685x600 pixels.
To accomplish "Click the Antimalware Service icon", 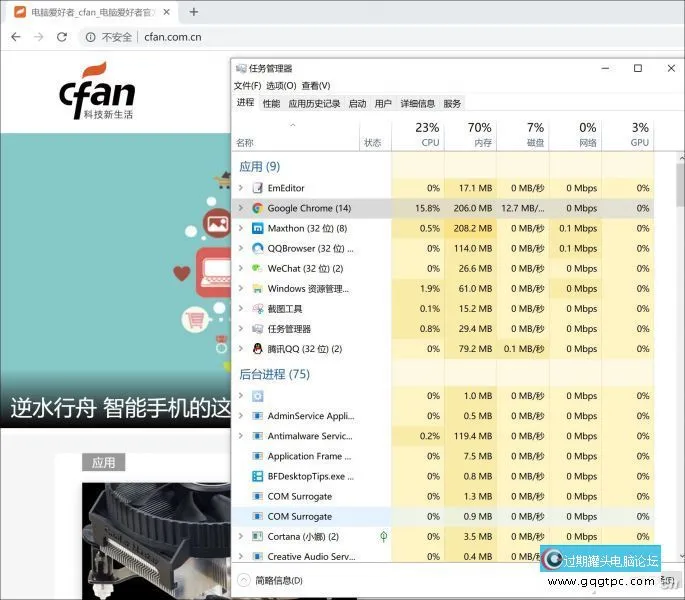I will (x=258, y=436).
